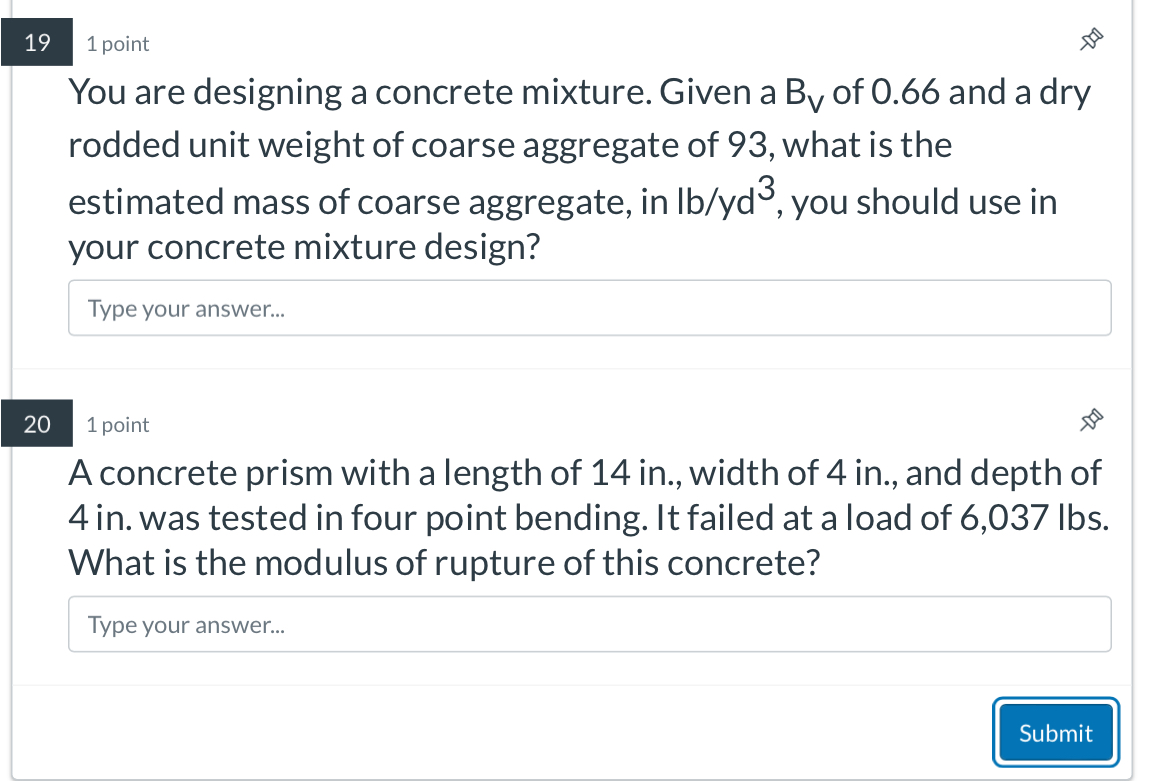The width and height of the screenshot is (1169, 781).
Task: Select the 1 point label of question 19
Action: point(117,44)
